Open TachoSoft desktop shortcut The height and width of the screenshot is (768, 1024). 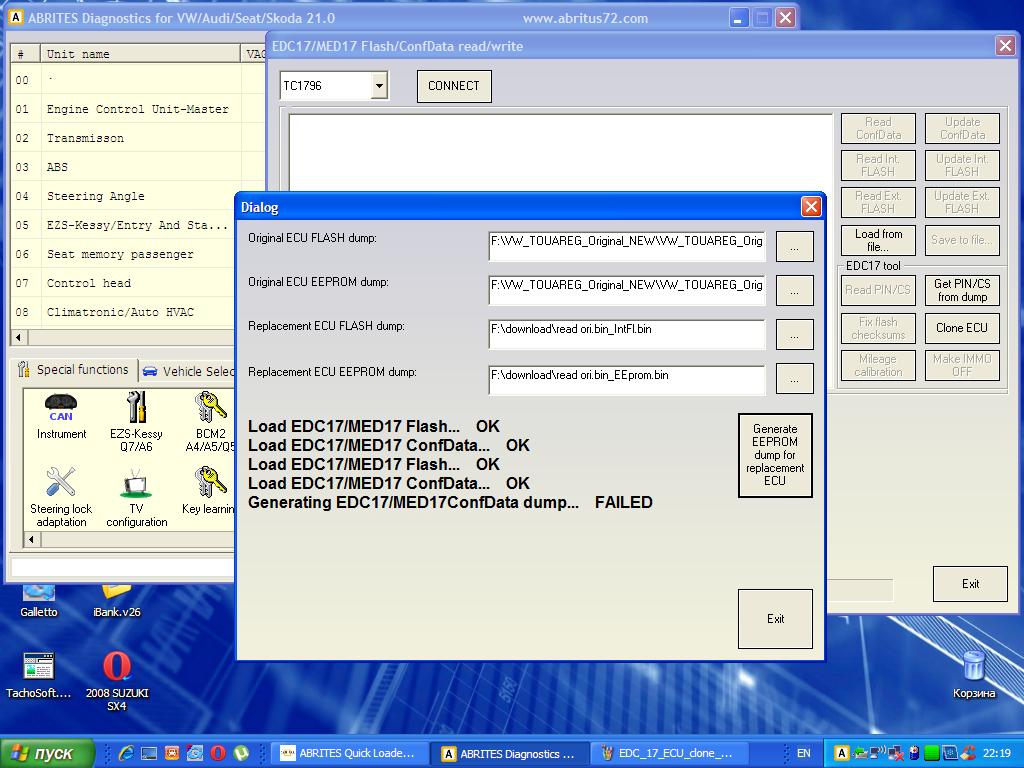(38, 675)
